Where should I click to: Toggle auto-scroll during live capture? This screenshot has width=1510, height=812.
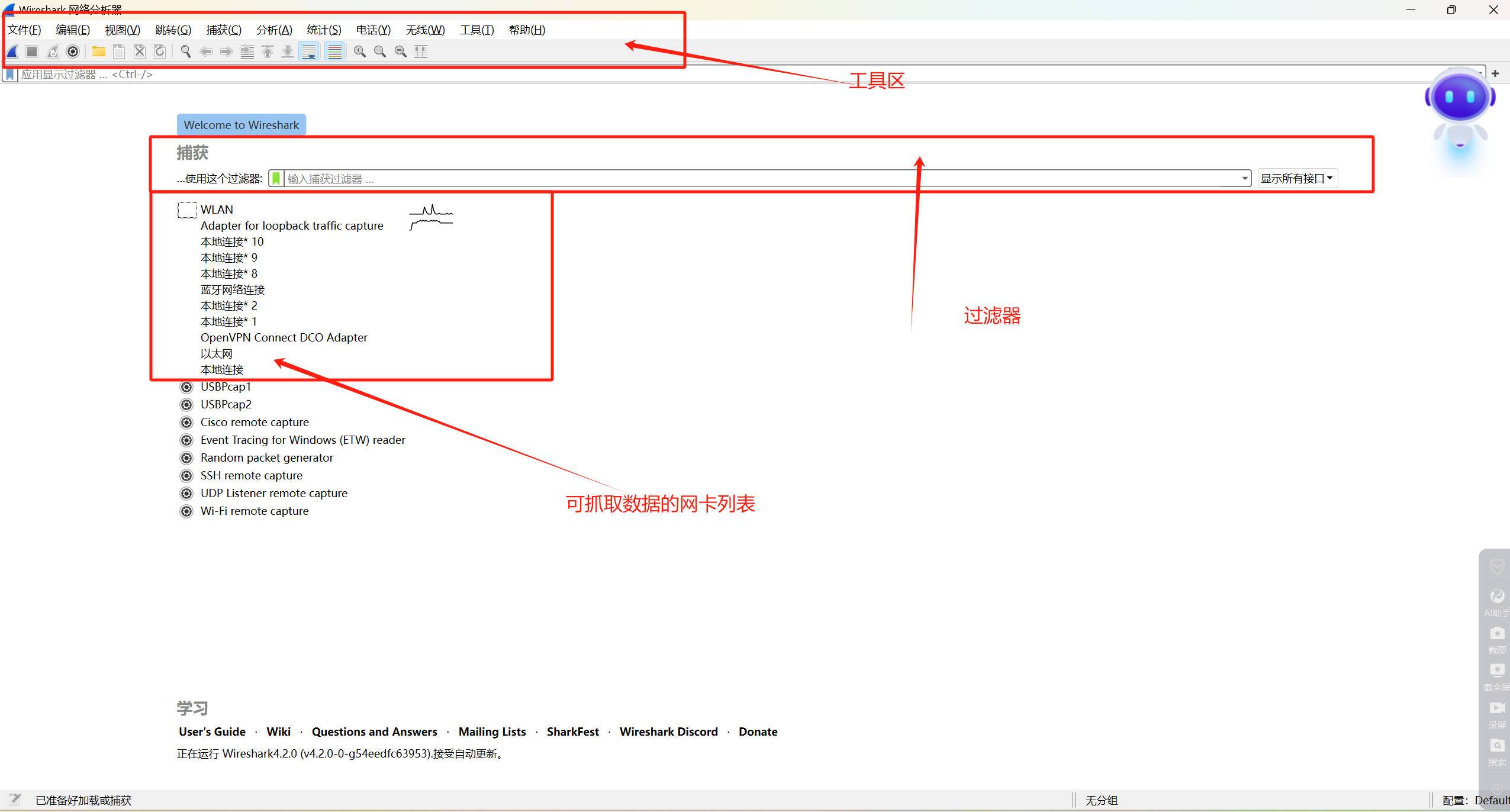[309, 51]
